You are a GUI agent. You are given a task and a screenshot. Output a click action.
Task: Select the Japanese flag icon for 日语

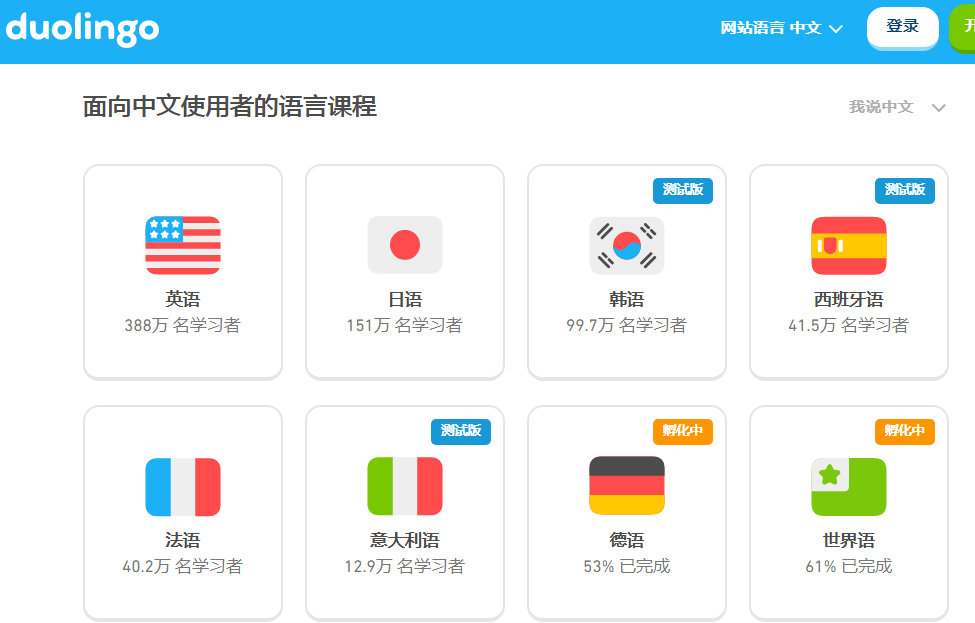click(x=404, y=244)
